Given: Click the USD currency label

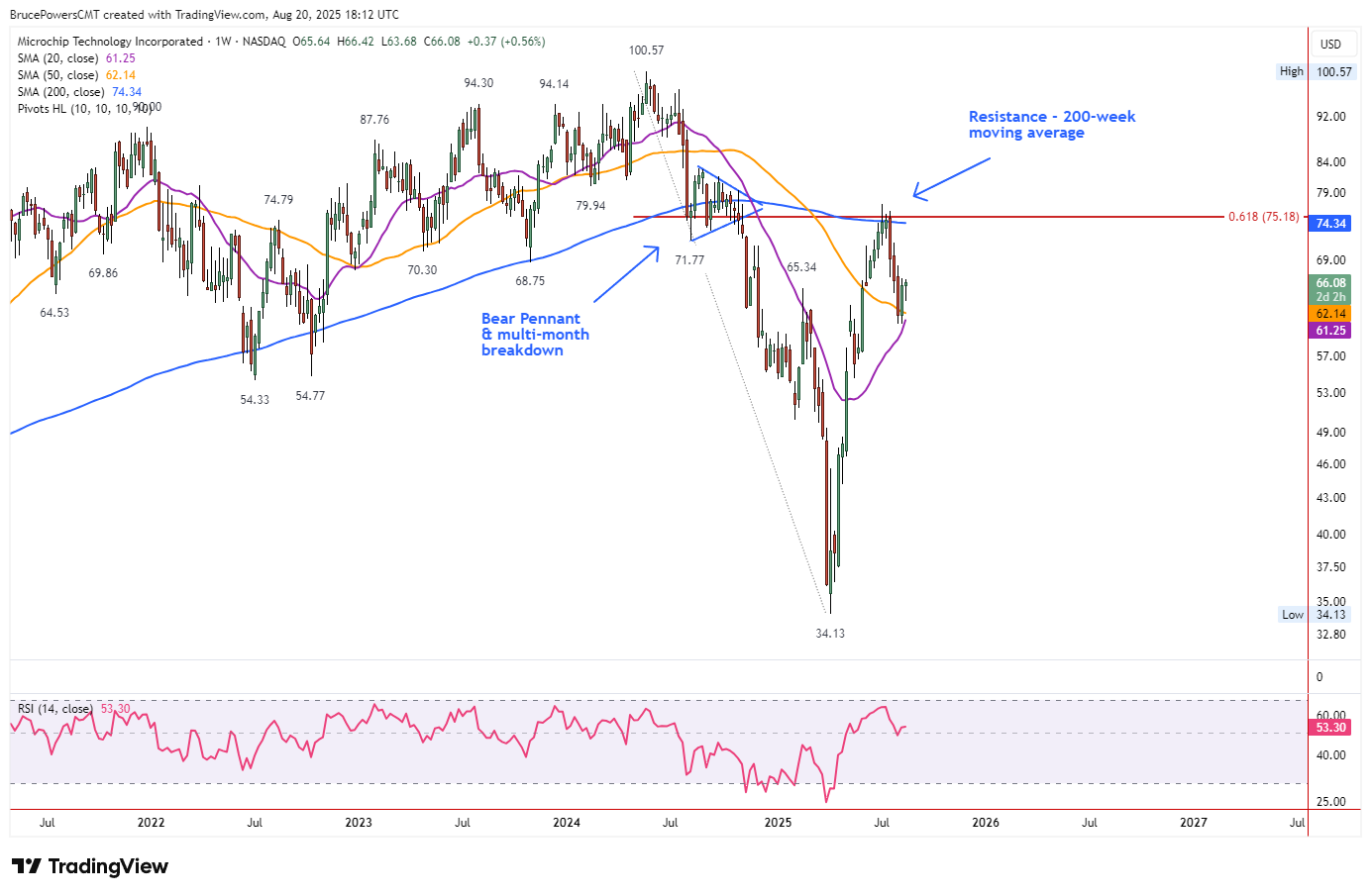Looking at the screenshot, I should 1330,45.
